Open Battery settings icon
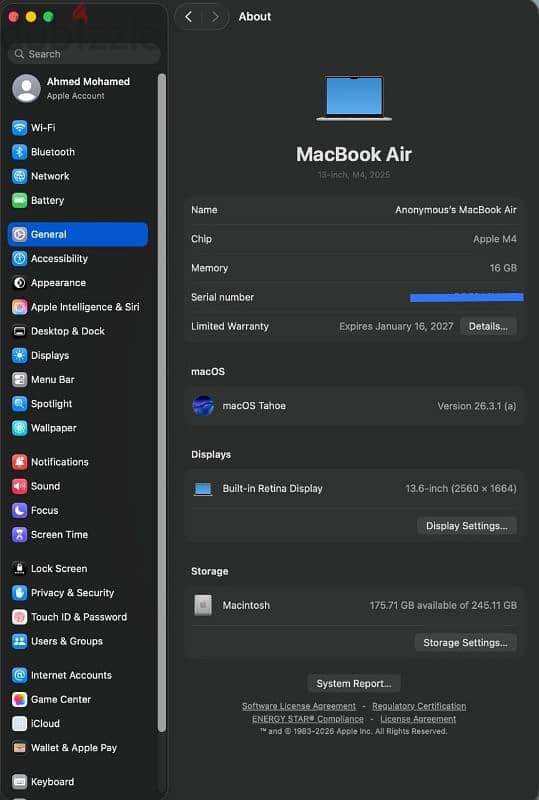The height and width of the screenshot is (800, 539). click(19, 201)
